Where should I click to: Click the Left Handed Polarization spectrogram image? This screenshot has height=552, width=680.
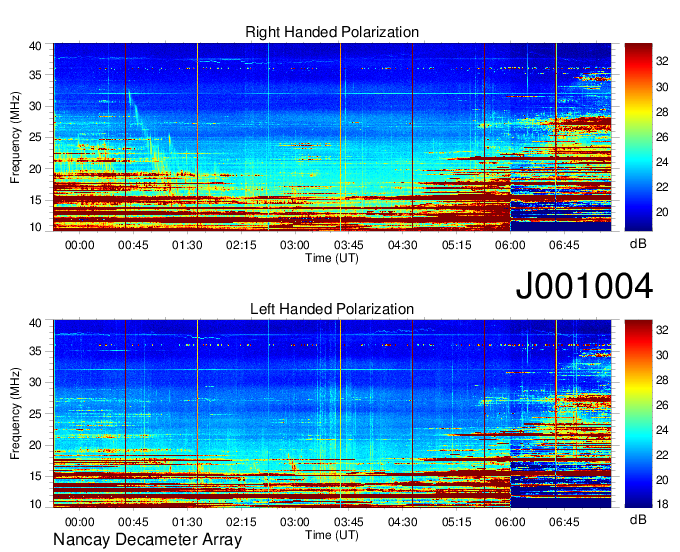(x=332, y=414)
